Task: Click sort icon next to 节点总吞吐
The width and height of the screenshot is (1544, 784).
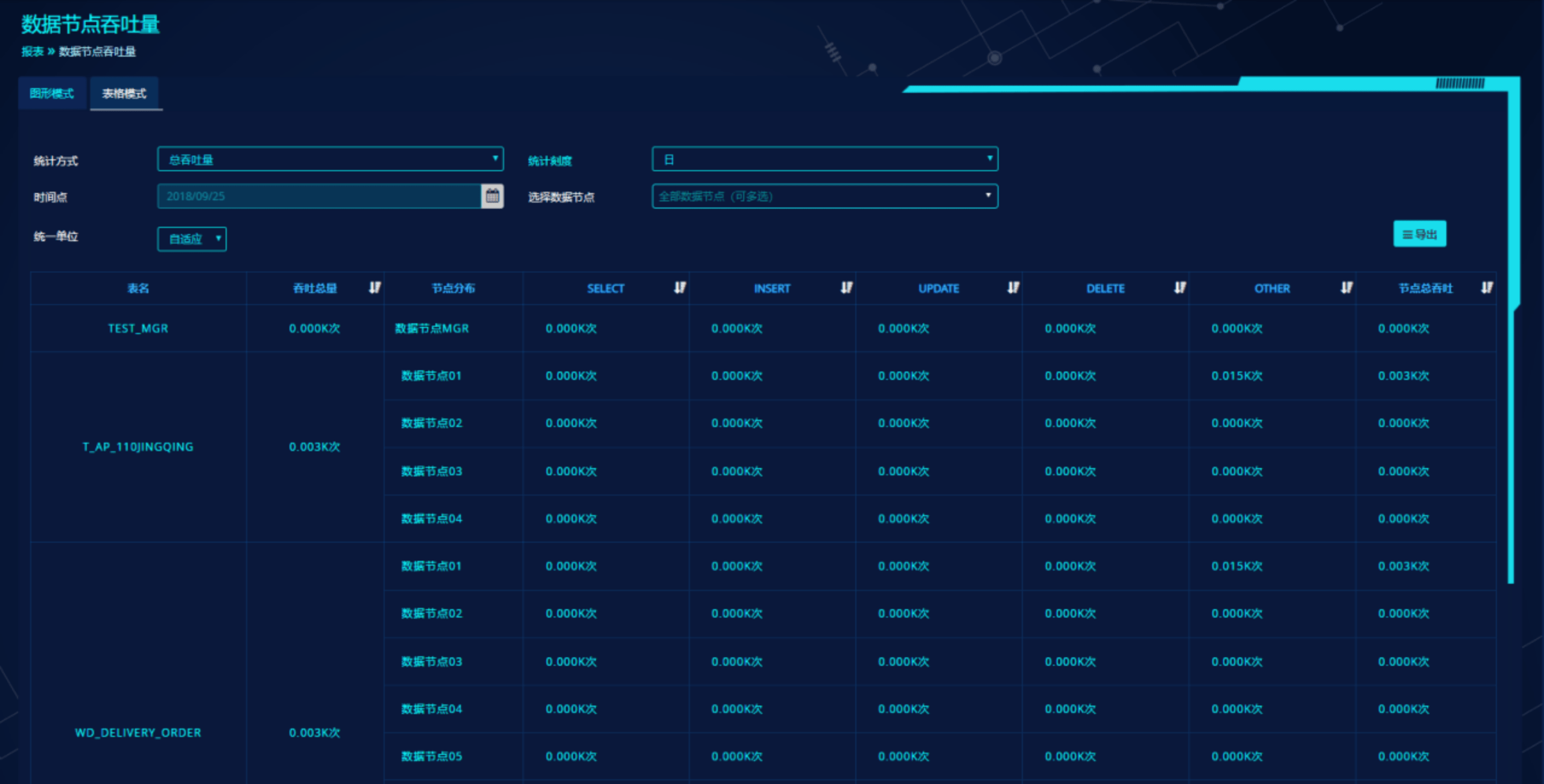Action: coord(1487,288)
